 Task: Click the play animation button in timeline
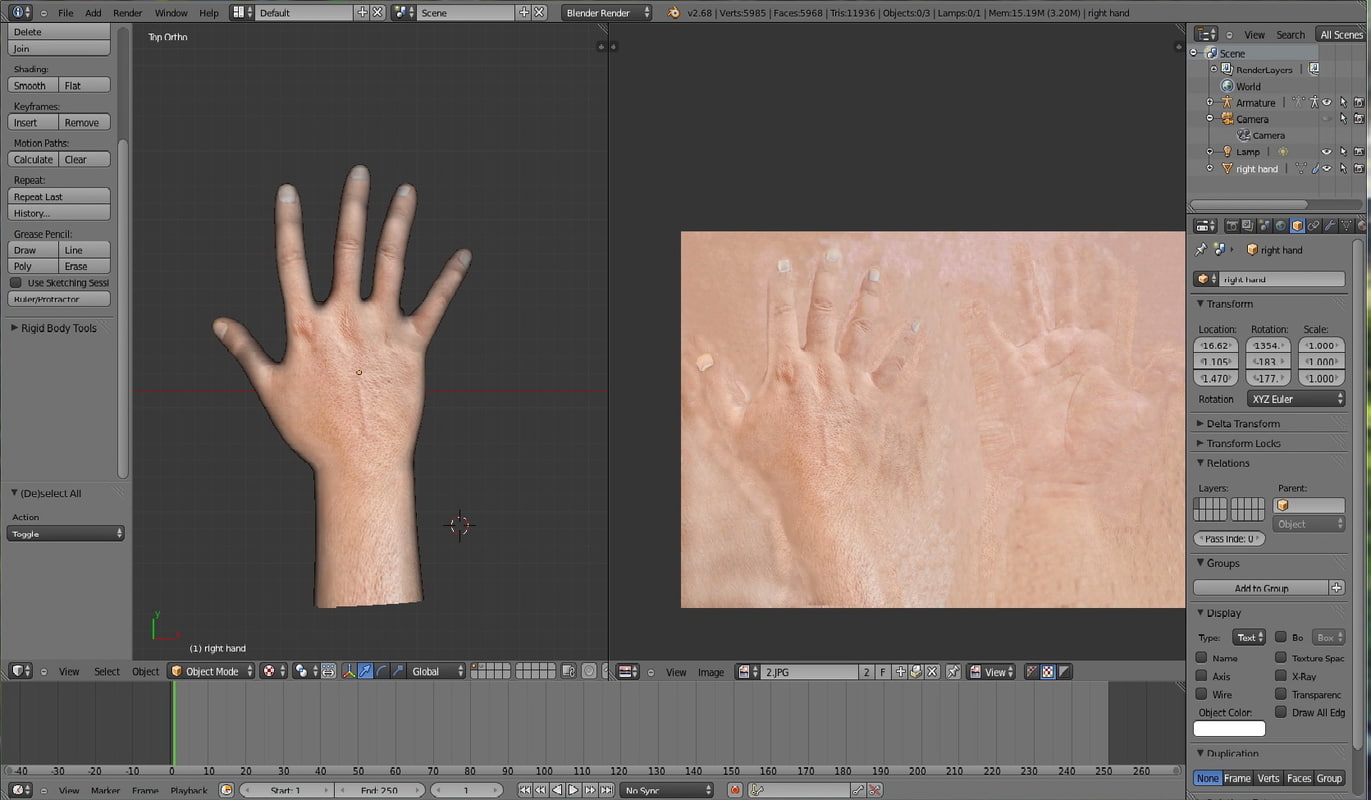[574, 790]
